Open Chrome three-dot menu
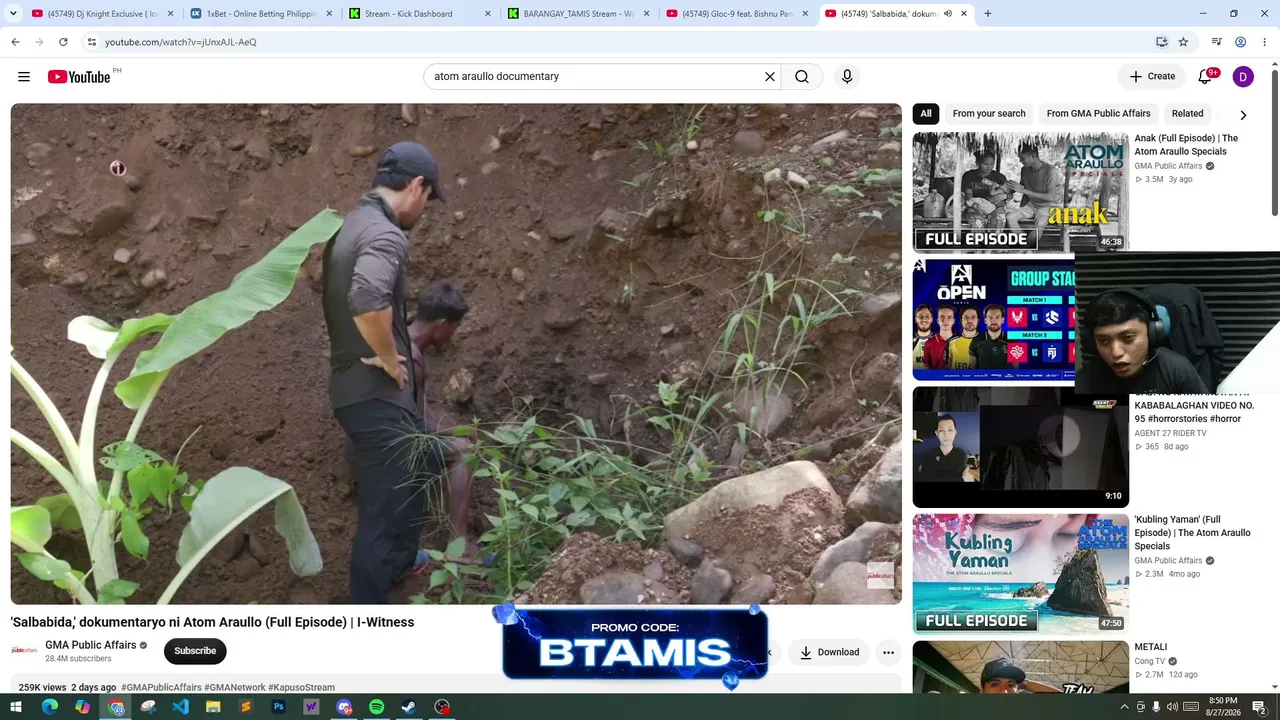The image size is (1280, 720). click(1265, 42)
